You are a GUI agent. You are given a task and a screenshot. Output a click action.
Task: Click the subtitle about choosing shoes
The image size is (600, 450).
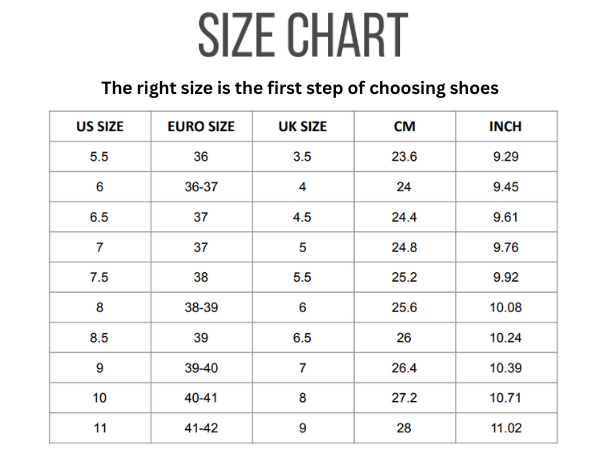pos(300,88)
